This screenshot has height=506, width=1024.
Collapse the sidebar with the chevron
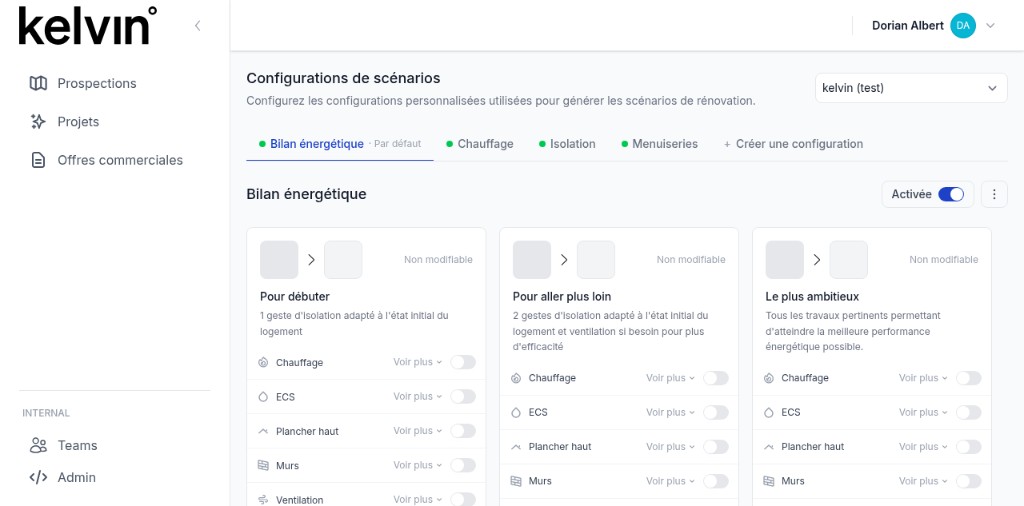click(197, 25)
